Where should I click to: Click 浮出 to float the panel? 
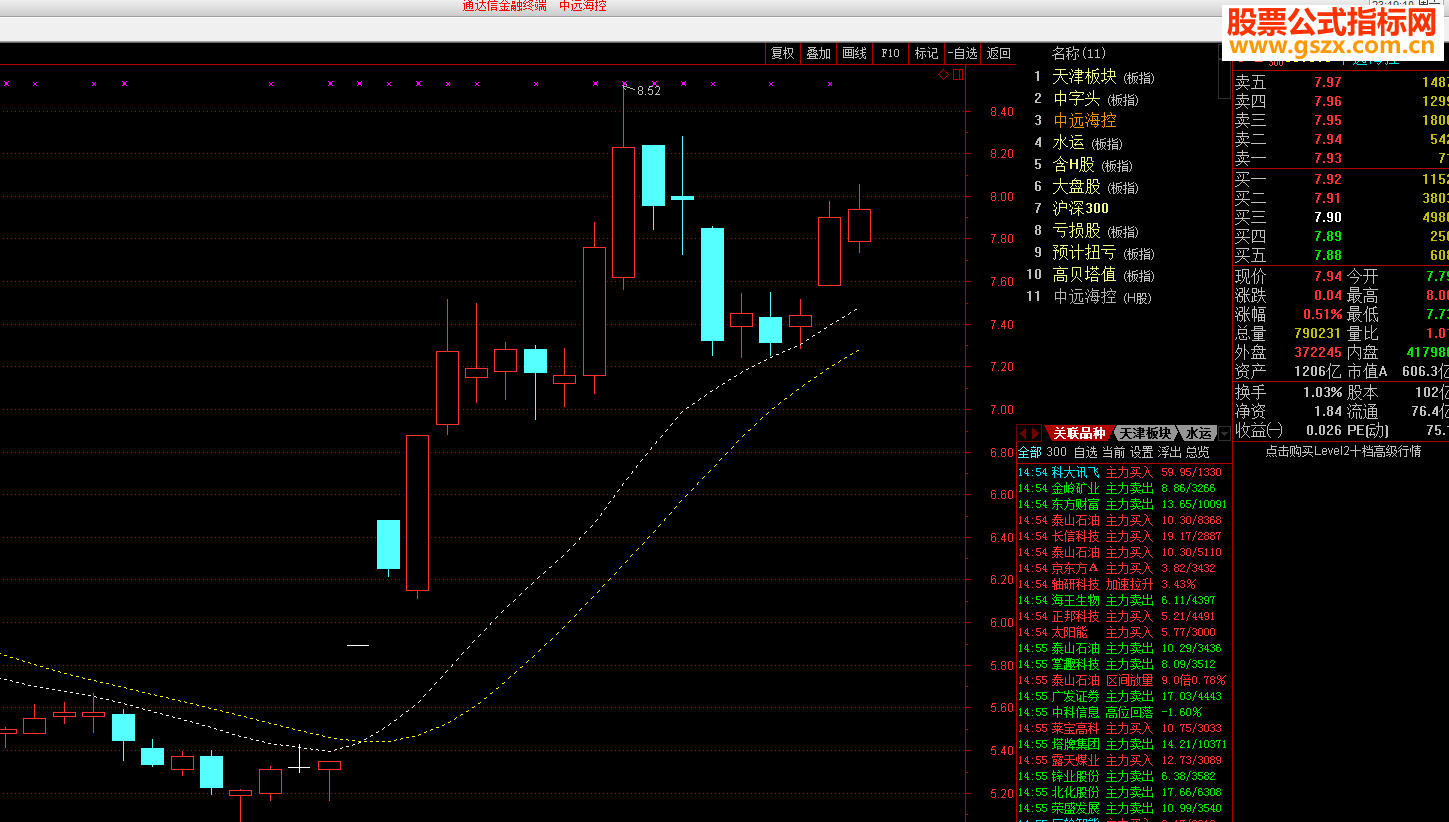coord(1169,452)
